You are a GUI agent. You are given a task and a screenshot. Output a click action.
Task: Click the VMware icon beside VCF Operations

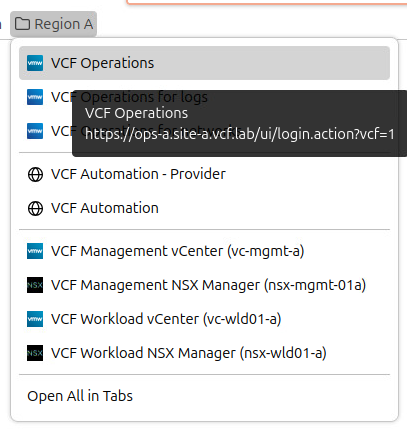pyautogui.click(x=35, y=63)
